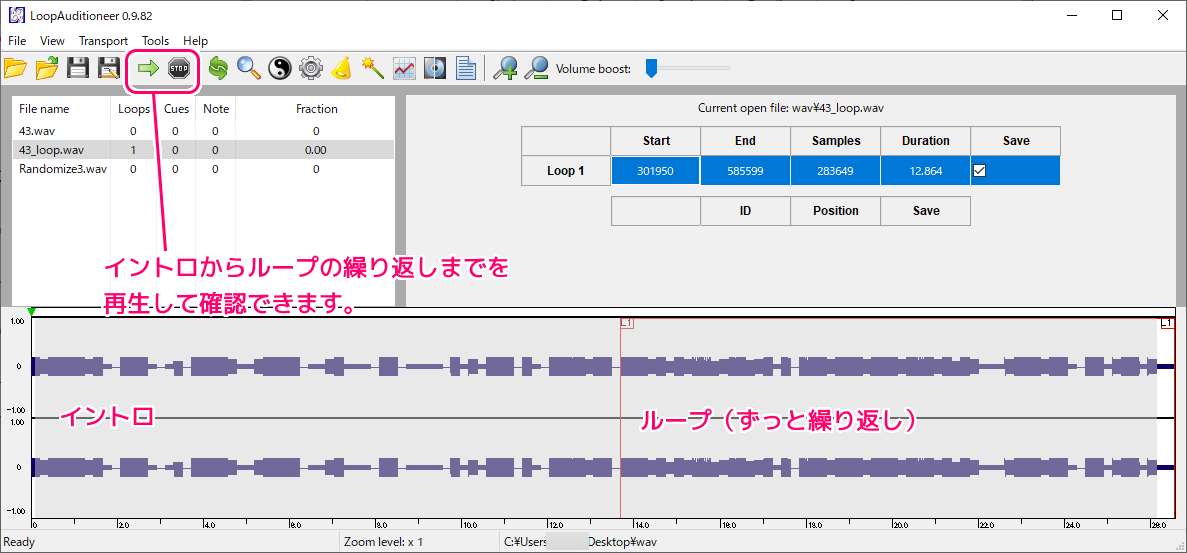This screenshot has width=1187, height=553.
Task: Click the green swirl loop icon
Action: pos(217,68)
